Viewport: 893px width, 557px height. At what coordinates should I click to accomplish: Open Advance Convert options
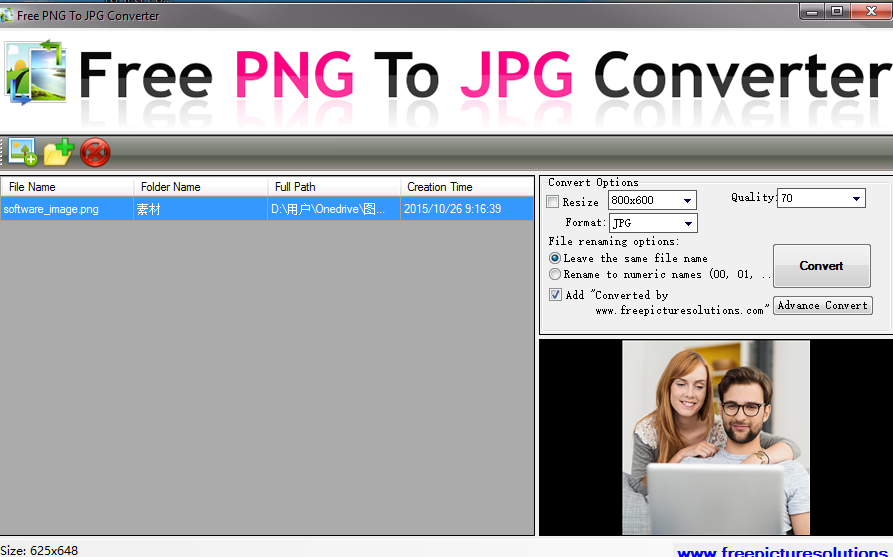click(x=823, y=306)
